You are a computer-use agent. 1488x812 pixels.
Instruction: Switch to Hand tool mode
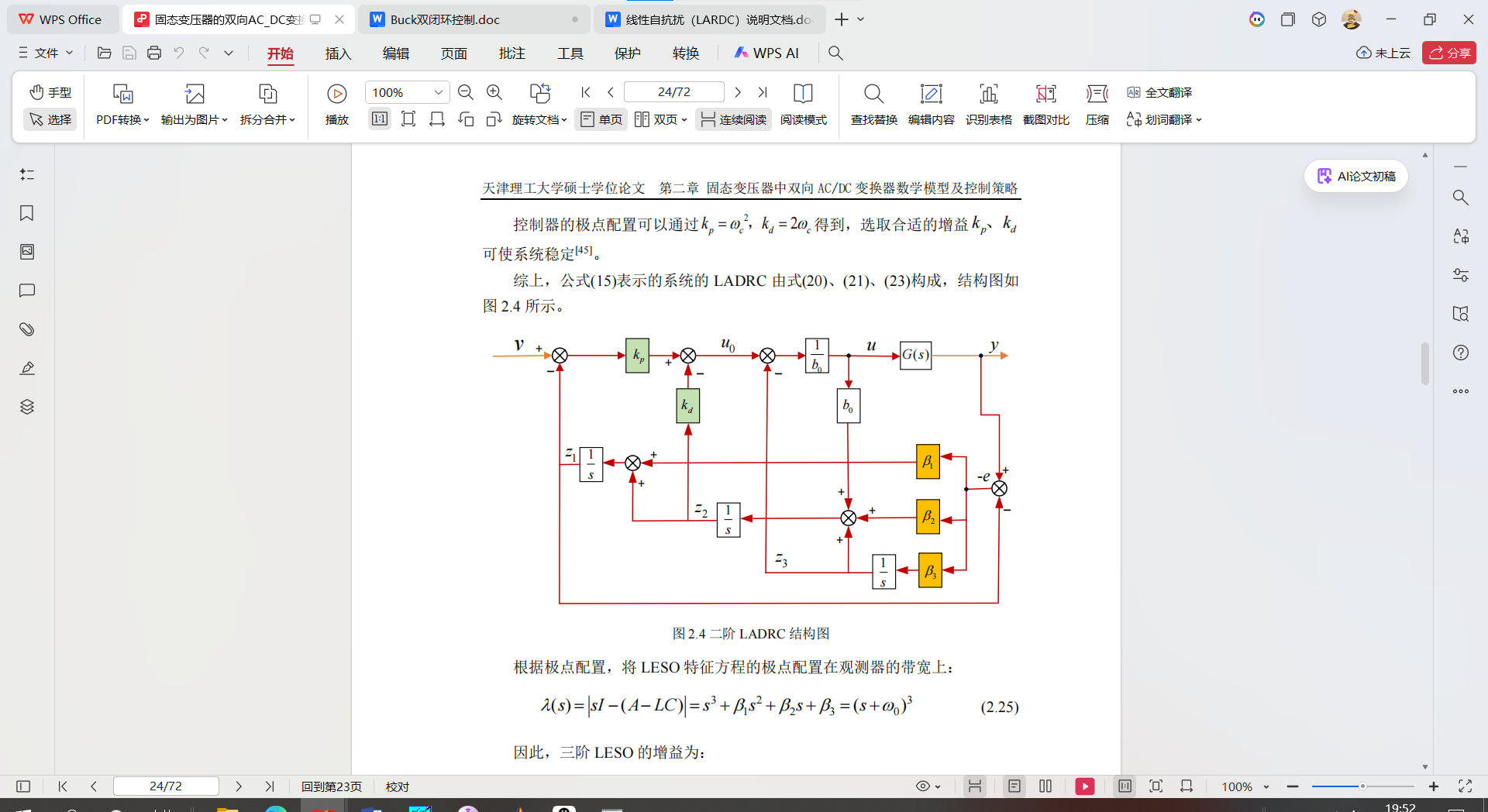50,92
